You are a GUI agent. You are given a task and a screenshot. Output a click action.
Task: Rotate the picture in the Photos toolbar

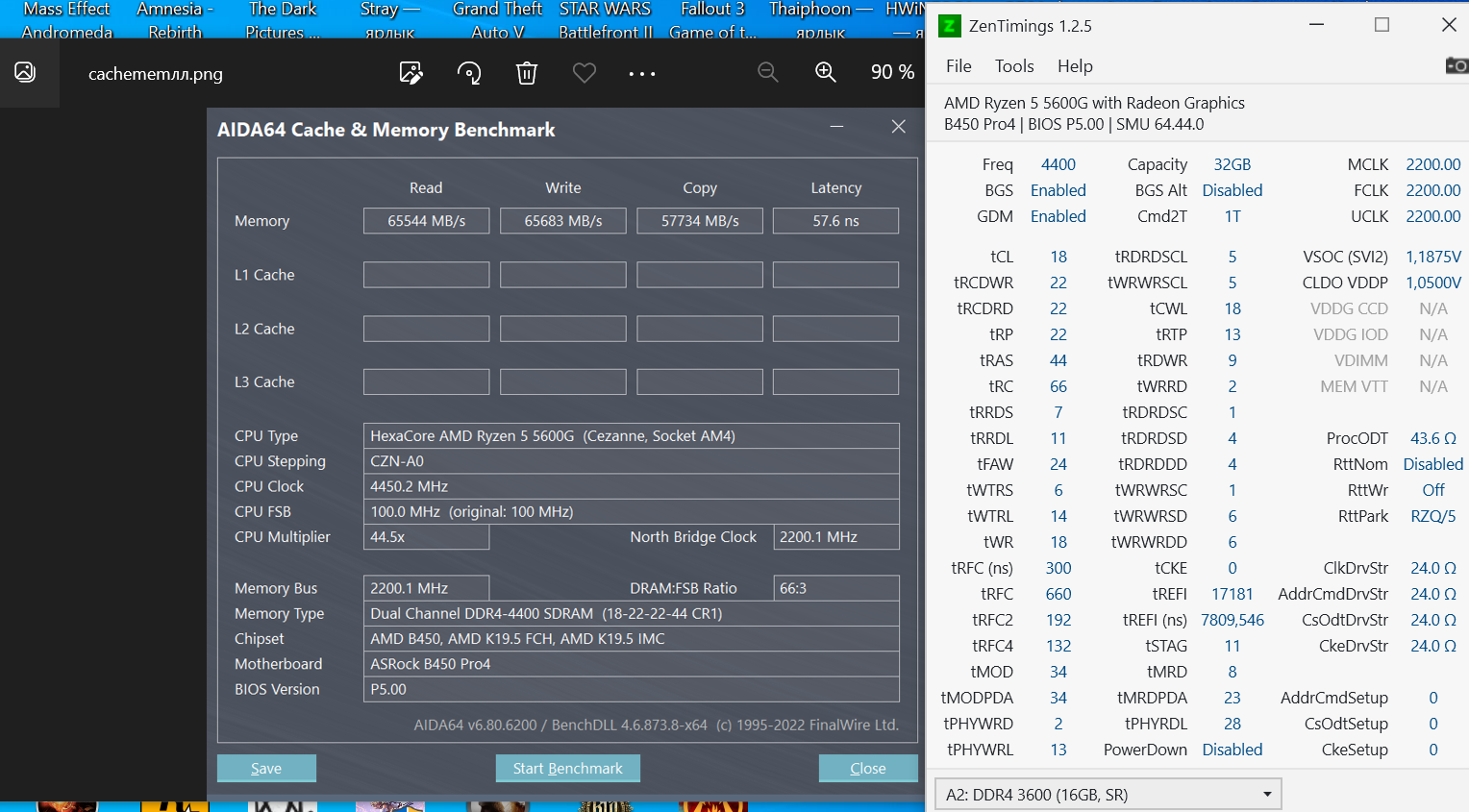pyautogui.click(x=469, y=73)
